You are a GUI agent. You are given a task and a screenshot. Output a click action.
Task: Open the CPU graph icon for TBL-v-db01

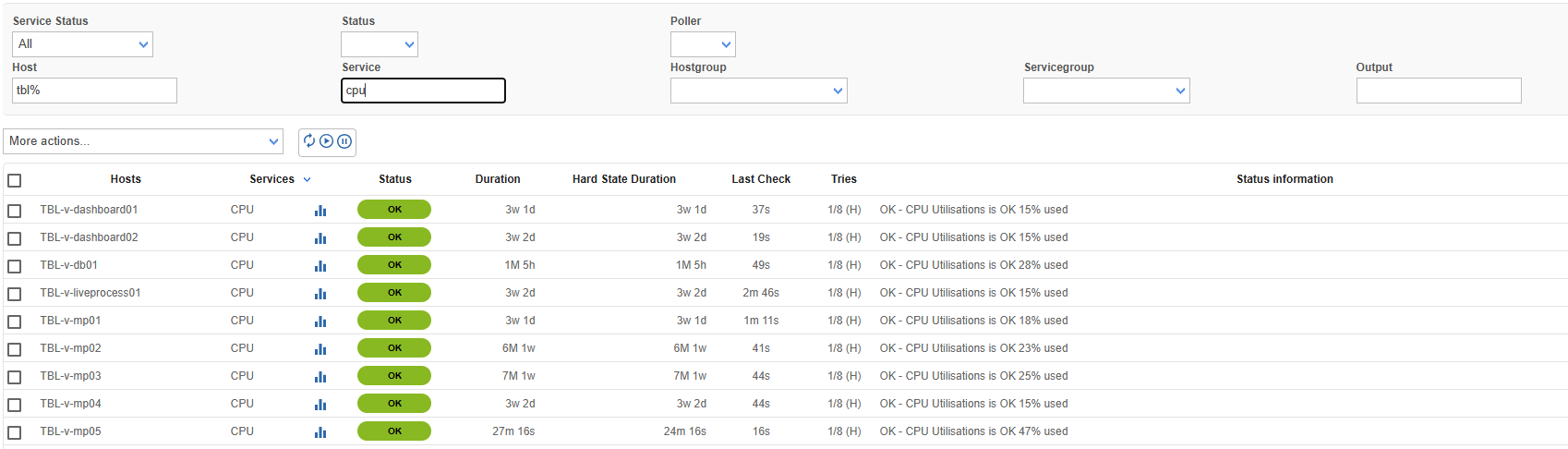pos(320,266)
